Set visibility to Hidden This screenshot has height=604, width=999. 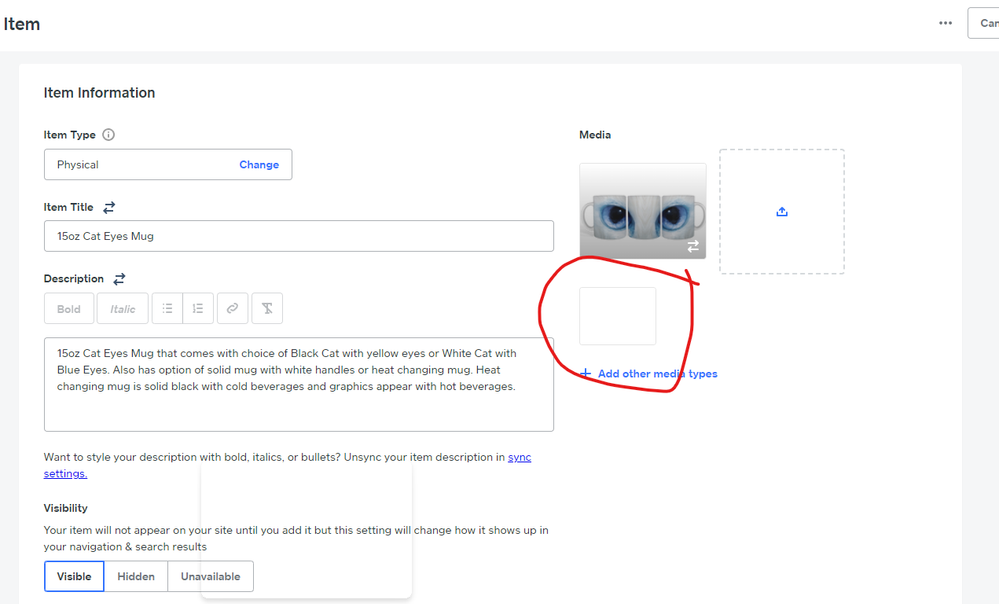click(136, 576)
